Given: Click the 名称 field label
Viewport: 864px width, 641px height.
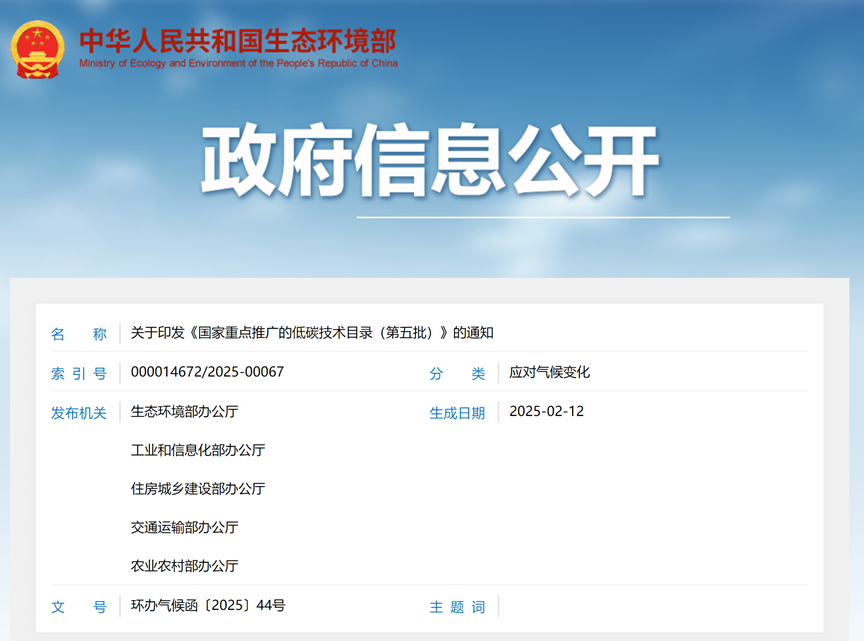Looking at the screenshot, I should click(78, 335).
